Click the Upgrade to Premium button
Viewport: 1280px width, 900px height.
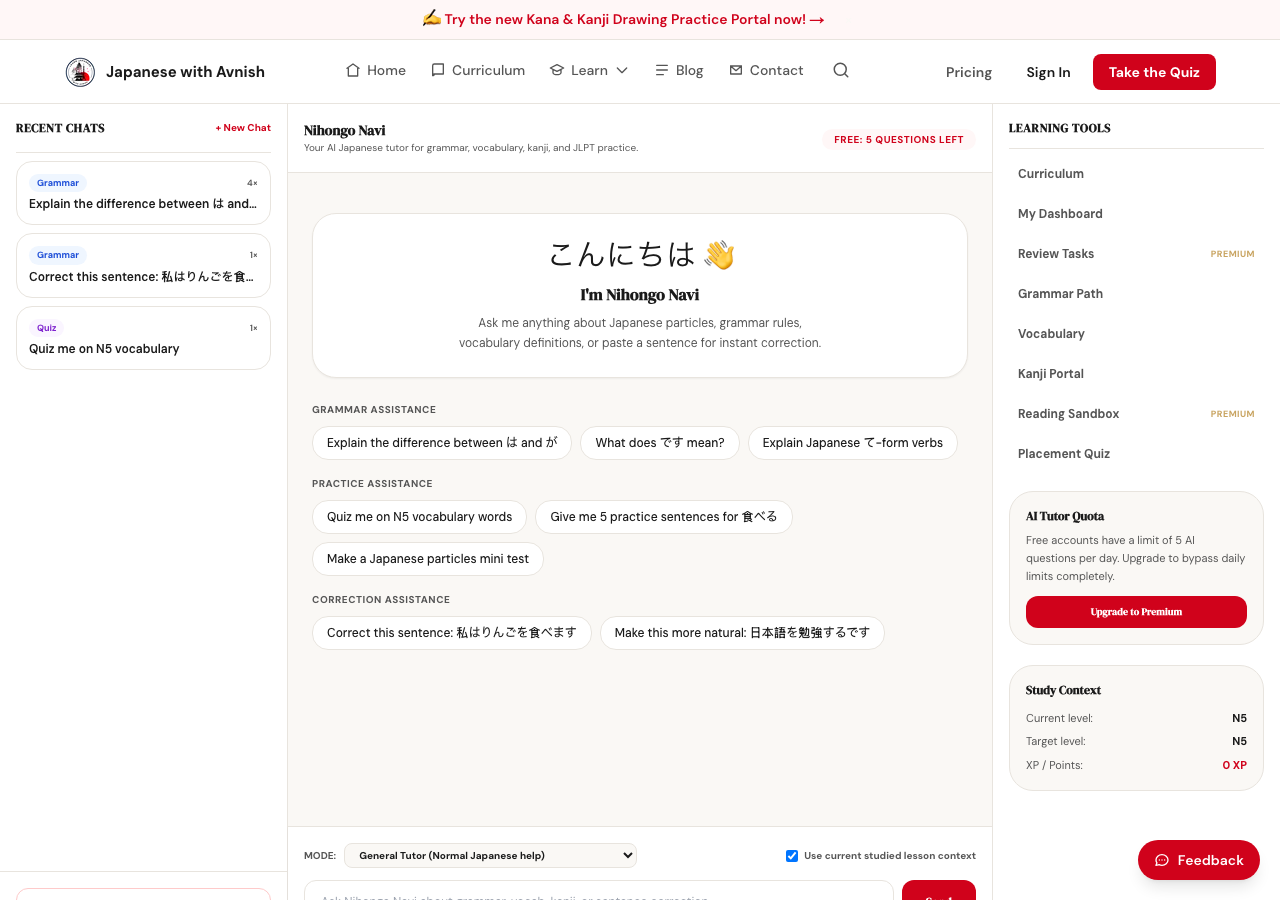tap(1136, 612)
